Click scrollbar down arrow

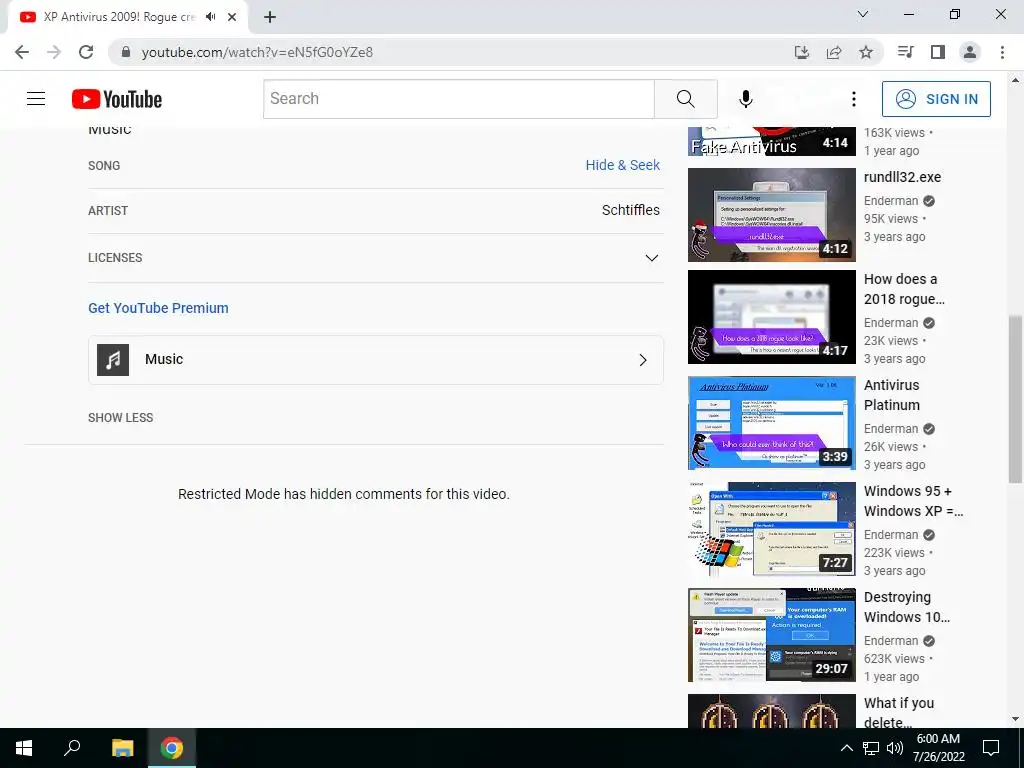pos(1015,719)
